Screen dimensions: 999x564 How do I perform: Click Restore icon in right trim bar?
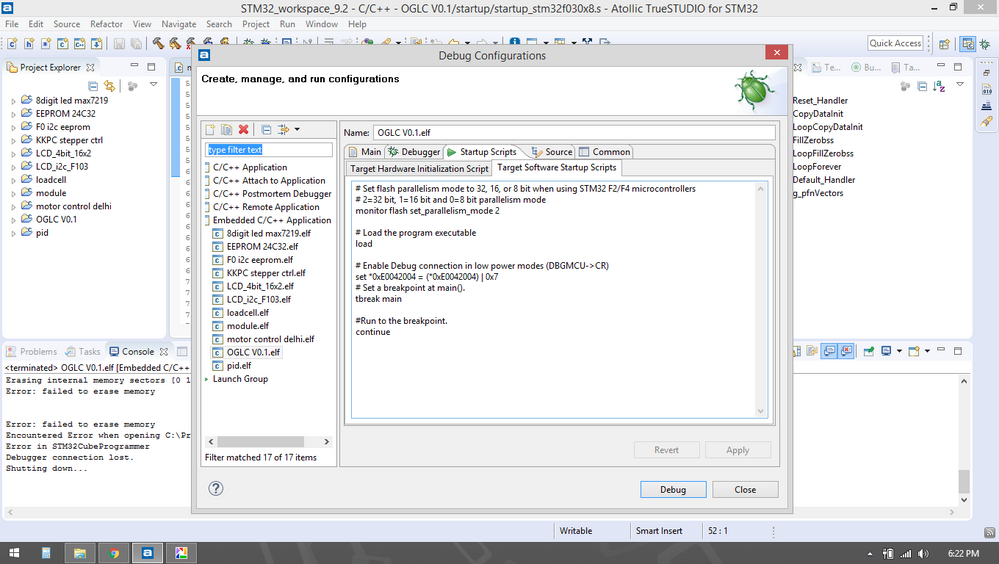click(x=986, y=73)
